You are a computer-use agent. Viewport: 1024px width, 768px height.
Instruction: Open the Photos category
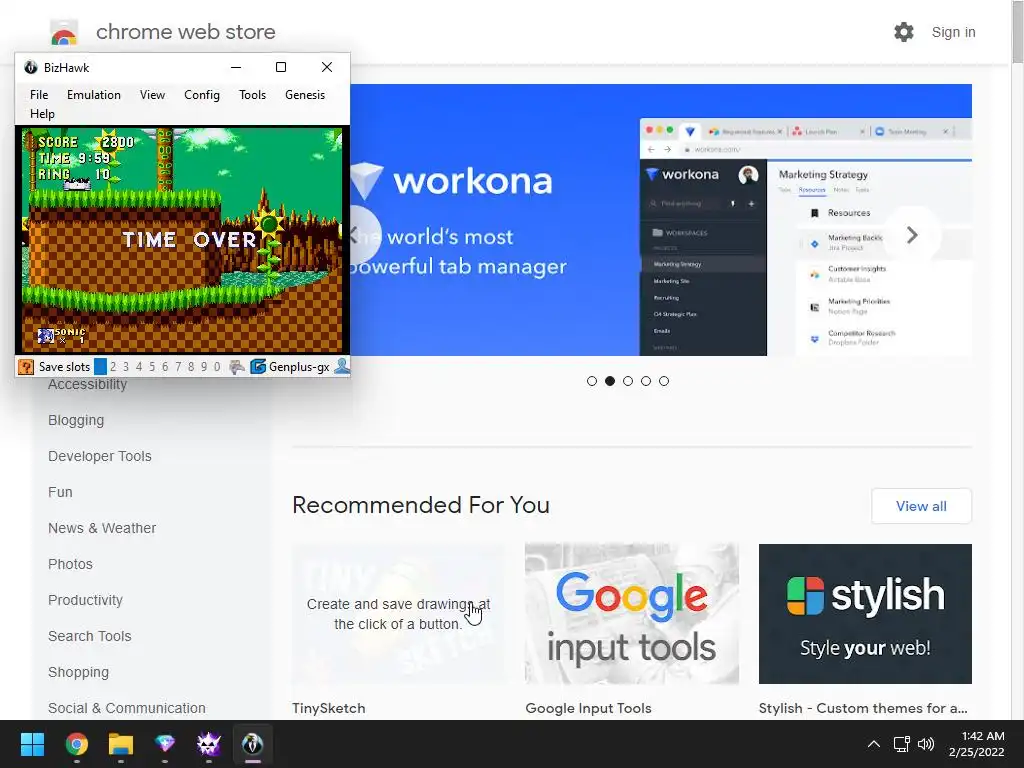71,564
